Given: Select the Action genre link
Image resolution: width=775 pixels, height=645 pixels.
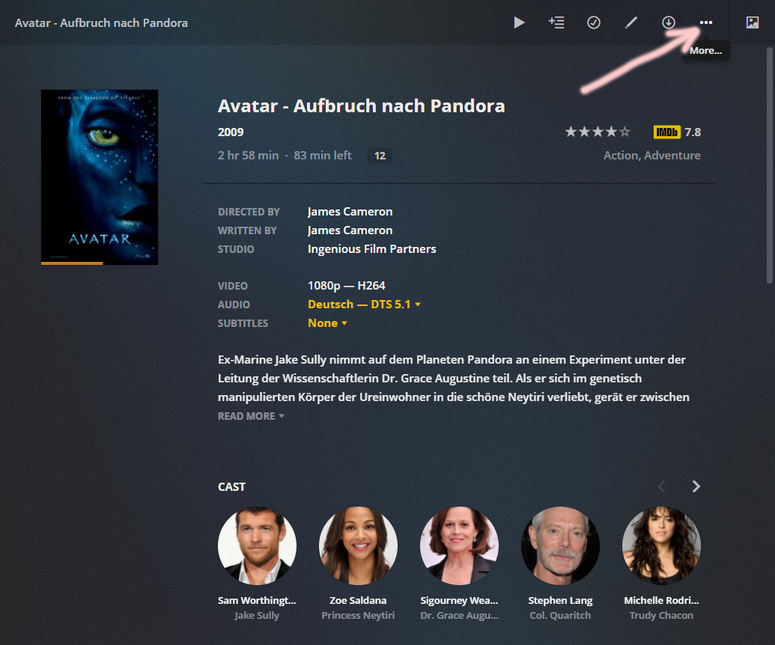Looking at the screenshot, I should click(621, 155).
